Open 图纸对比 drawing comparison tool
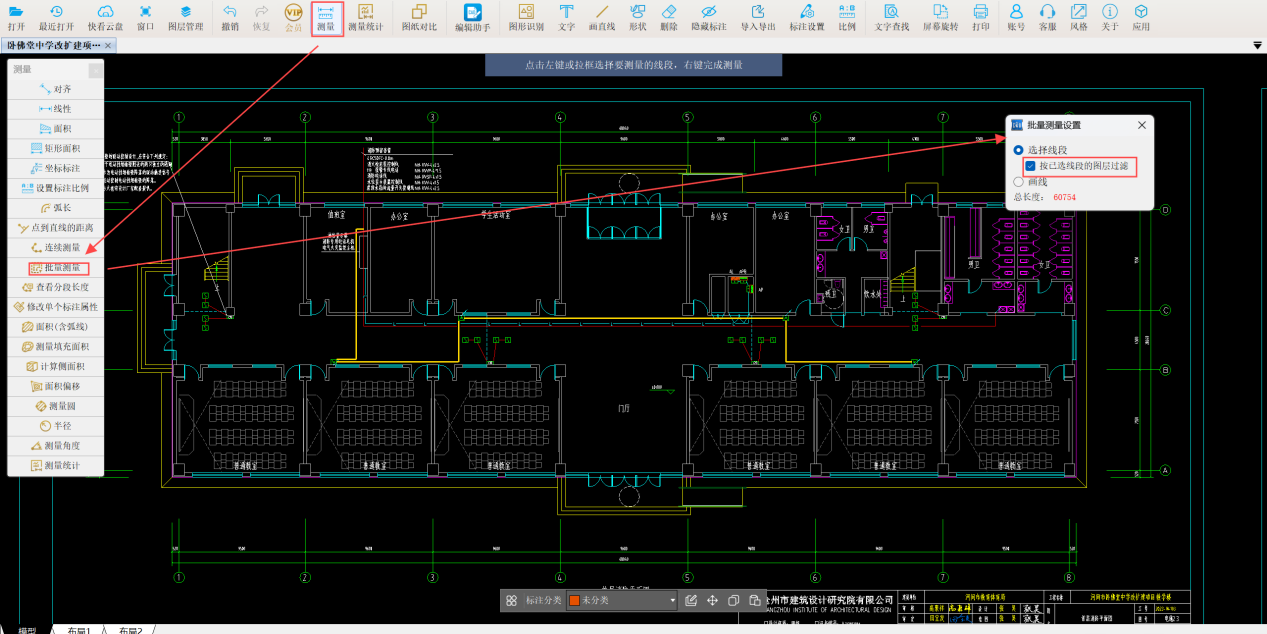Image resolution: width=1267 pixels, height=634 pixels. pyautogui.click(x=419, y=17)
